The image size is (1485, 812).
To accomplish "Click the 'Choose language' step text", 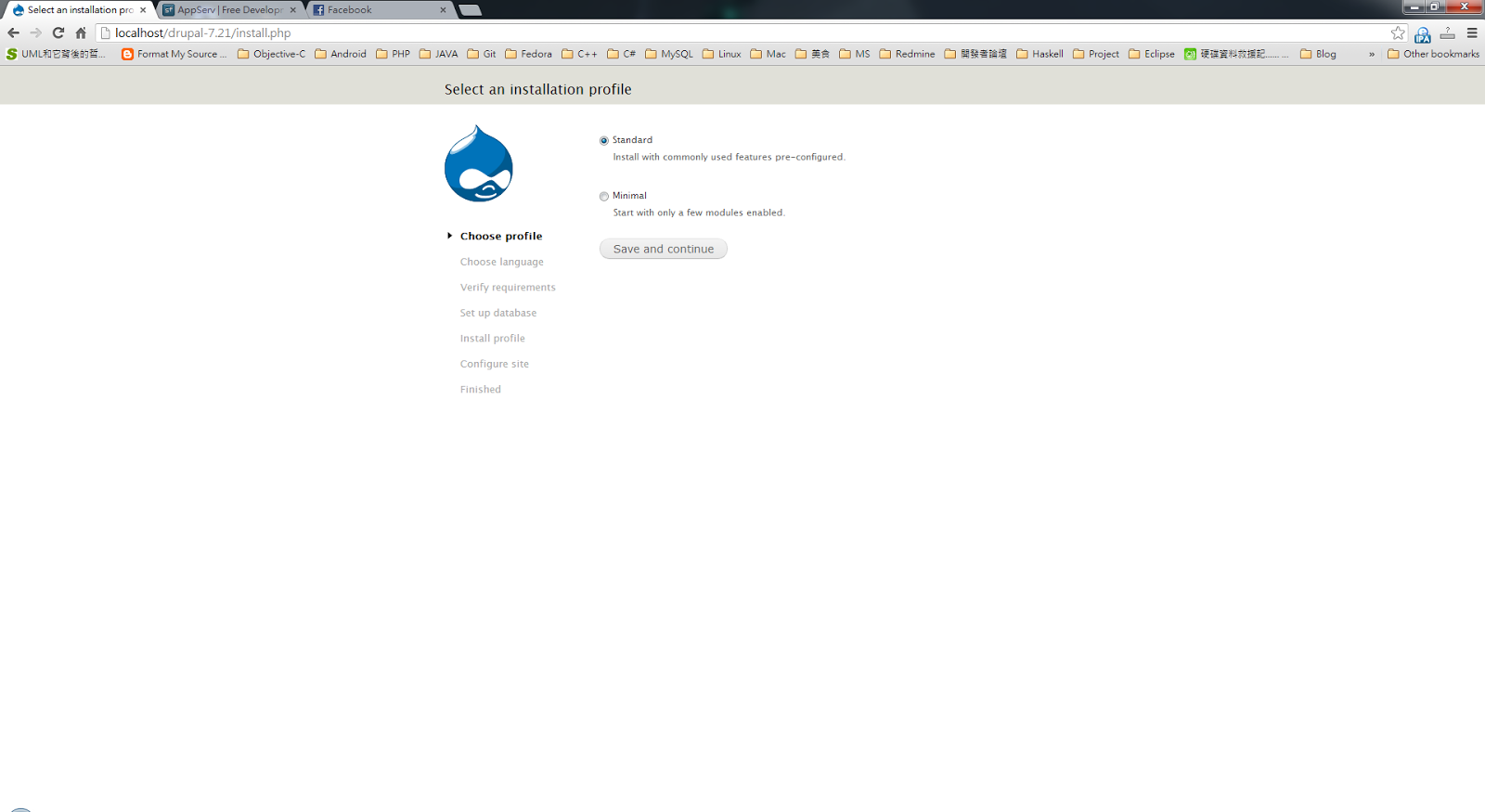I will [502, 262].
